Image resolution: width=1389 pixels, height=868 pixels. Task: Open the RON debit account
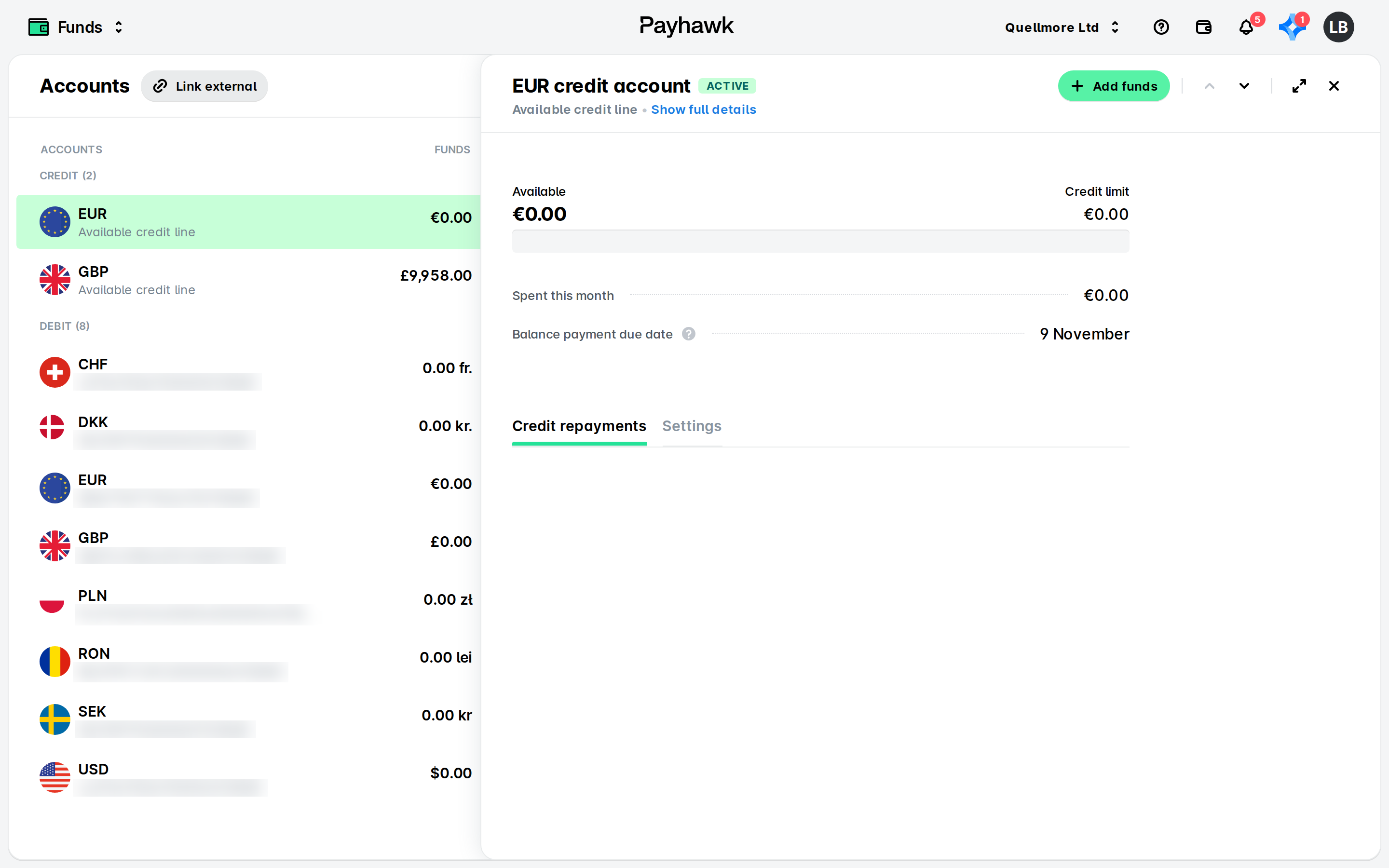click(x=248, y=663)
